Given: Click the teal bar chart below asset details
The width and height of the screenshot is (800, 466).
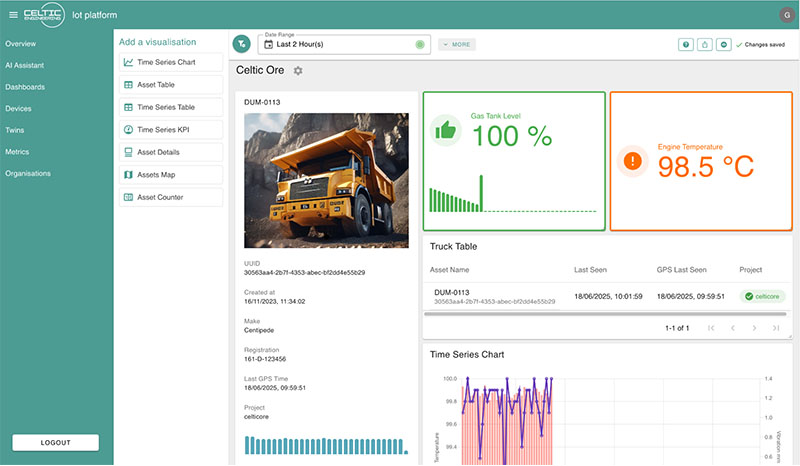Looking at the screenshot, I should [x=327, y=446].
